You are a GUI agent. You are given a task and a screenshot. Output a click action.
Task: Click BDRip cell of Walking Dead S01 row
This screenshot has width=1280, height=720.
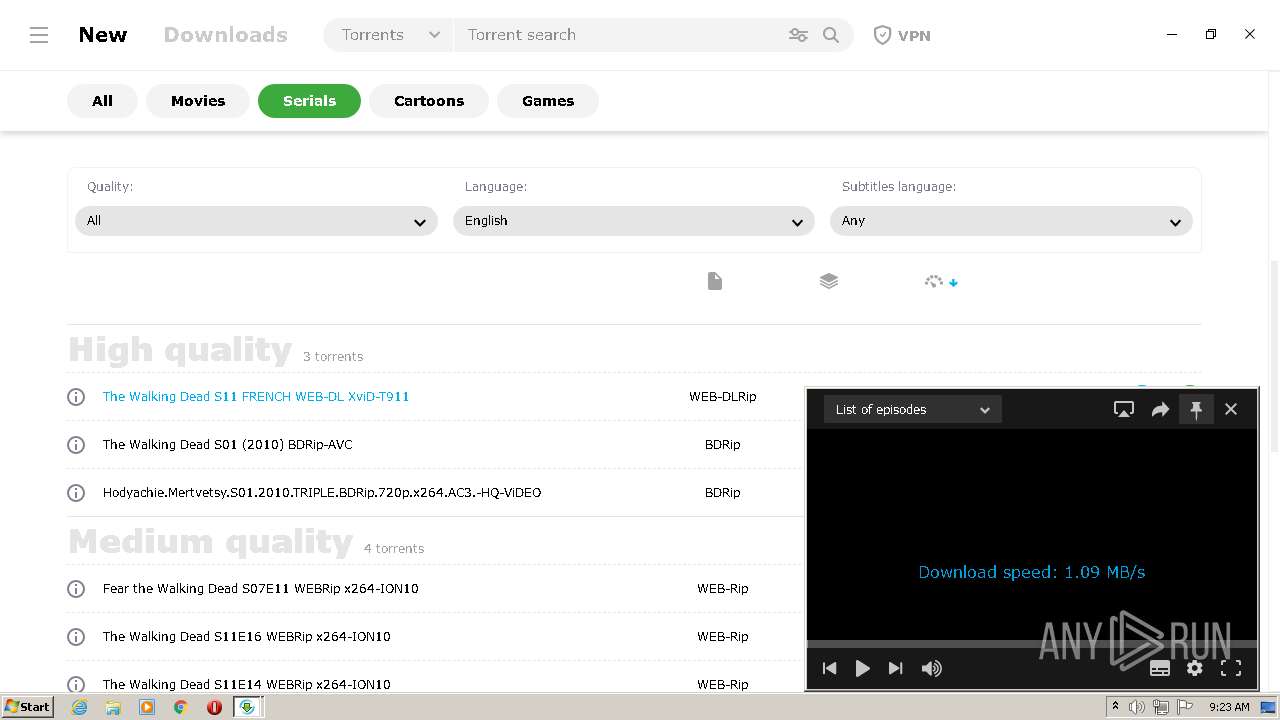tap(722, 445)
